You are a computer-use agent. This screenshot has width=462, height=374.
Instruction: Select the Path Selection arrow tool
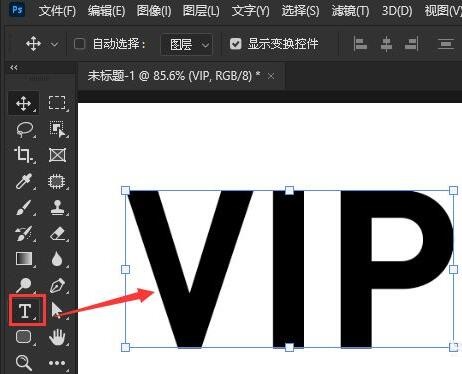pyautogui.click(x=57, y=310)
